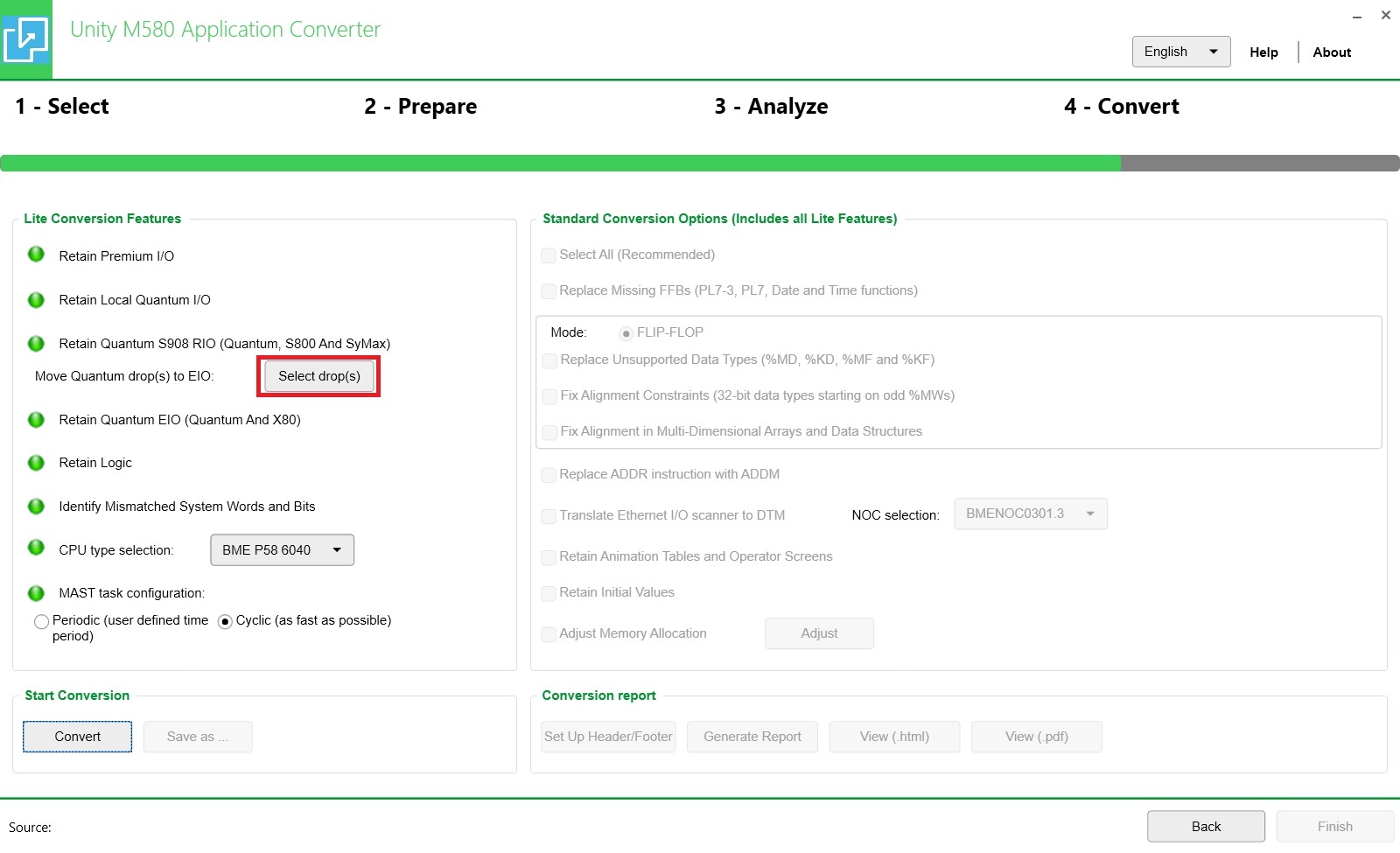Click the green indicator beside Retain Quantum EIO
The width and height of the screenshot is (1400, 853).
(36, 419)
